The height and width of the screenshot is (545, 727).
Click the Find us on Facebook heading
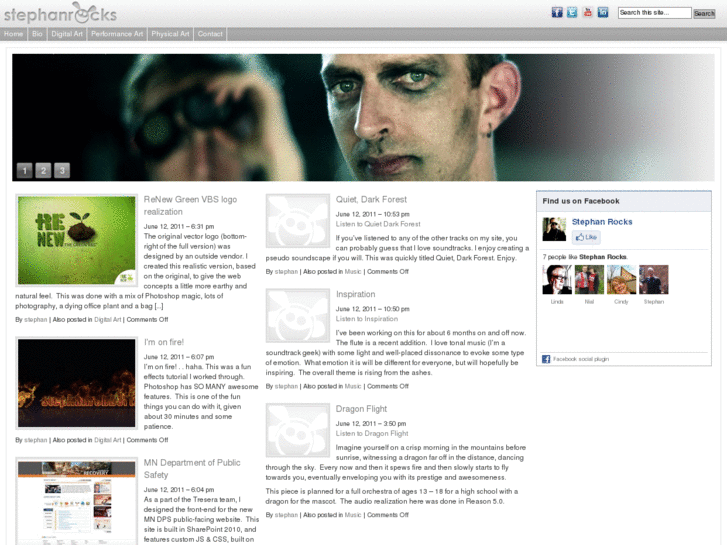[580, 201]
